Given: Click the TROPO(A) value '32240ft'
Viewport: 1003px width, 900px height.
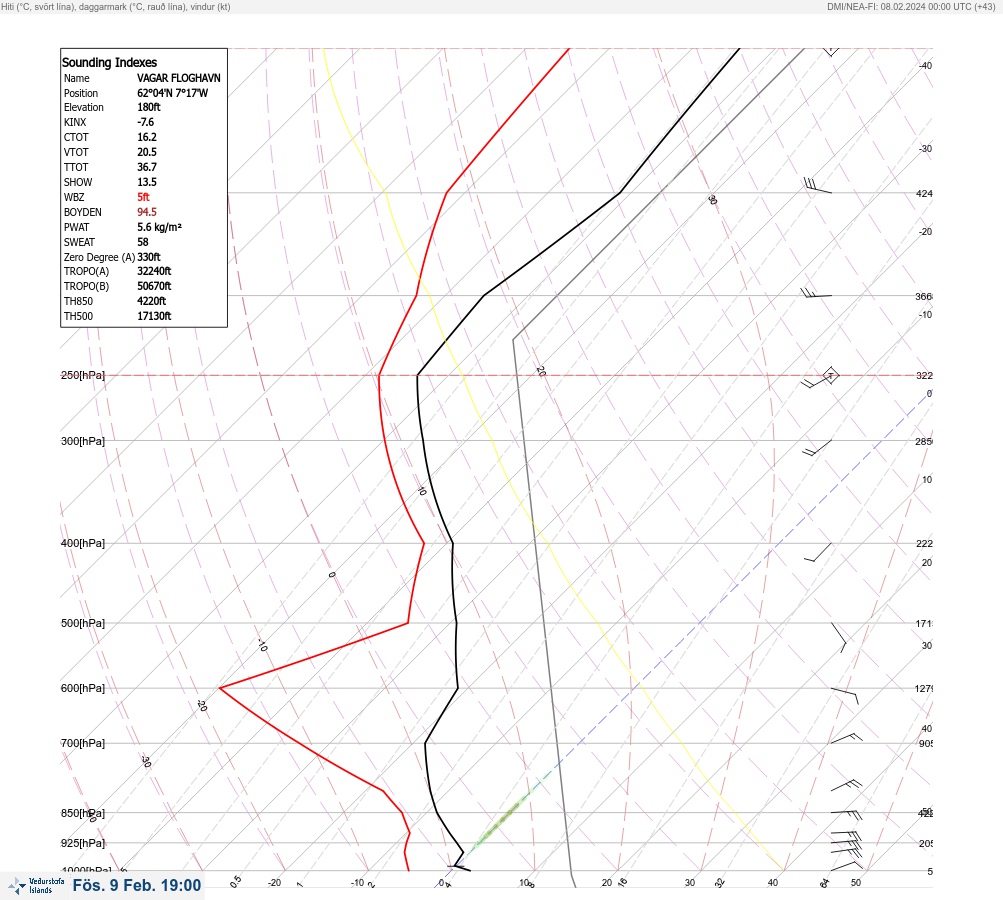Looking at the screenshot, I should coord(154,271).
